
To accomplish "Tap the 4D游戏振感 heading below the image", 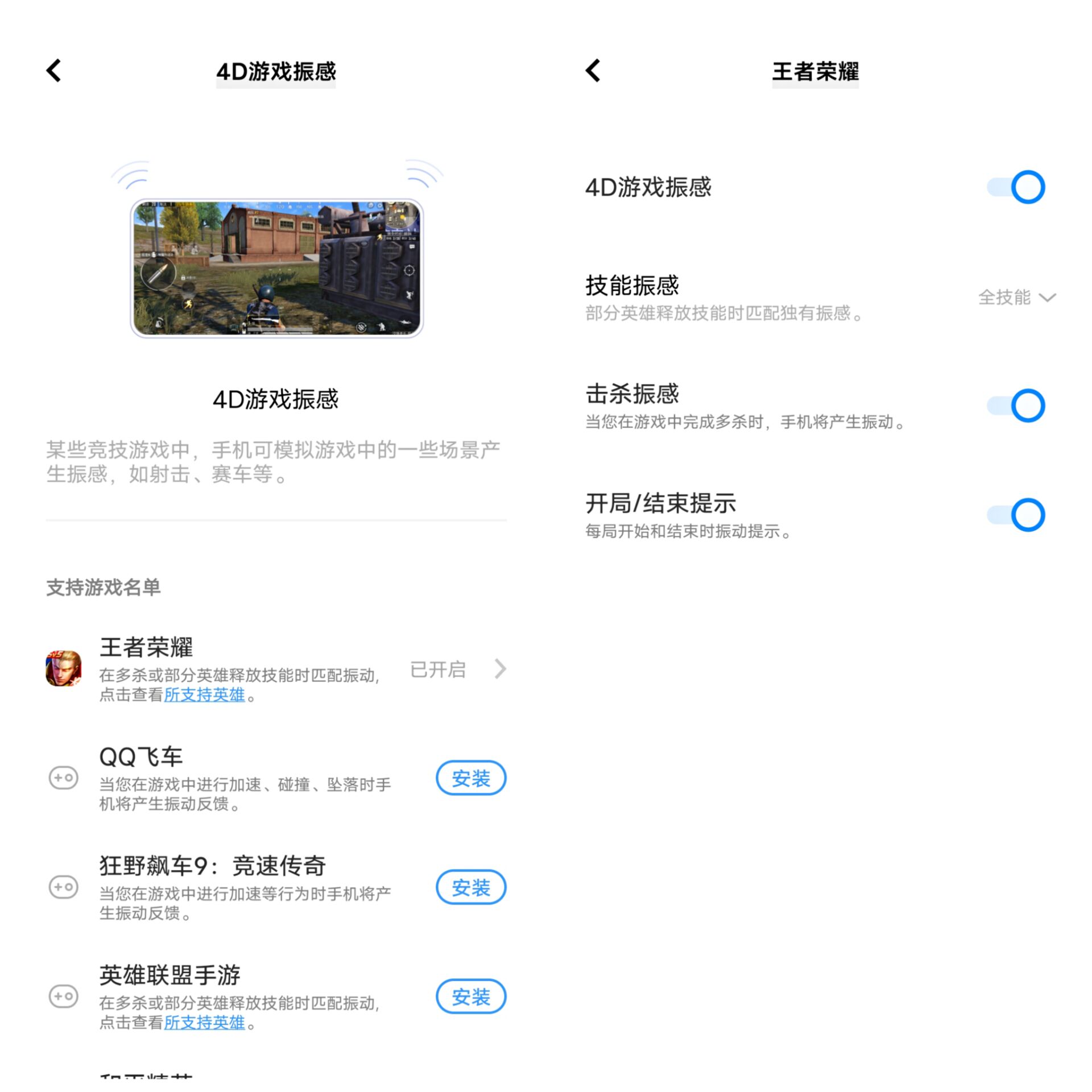I will click(x=276, y=399).
